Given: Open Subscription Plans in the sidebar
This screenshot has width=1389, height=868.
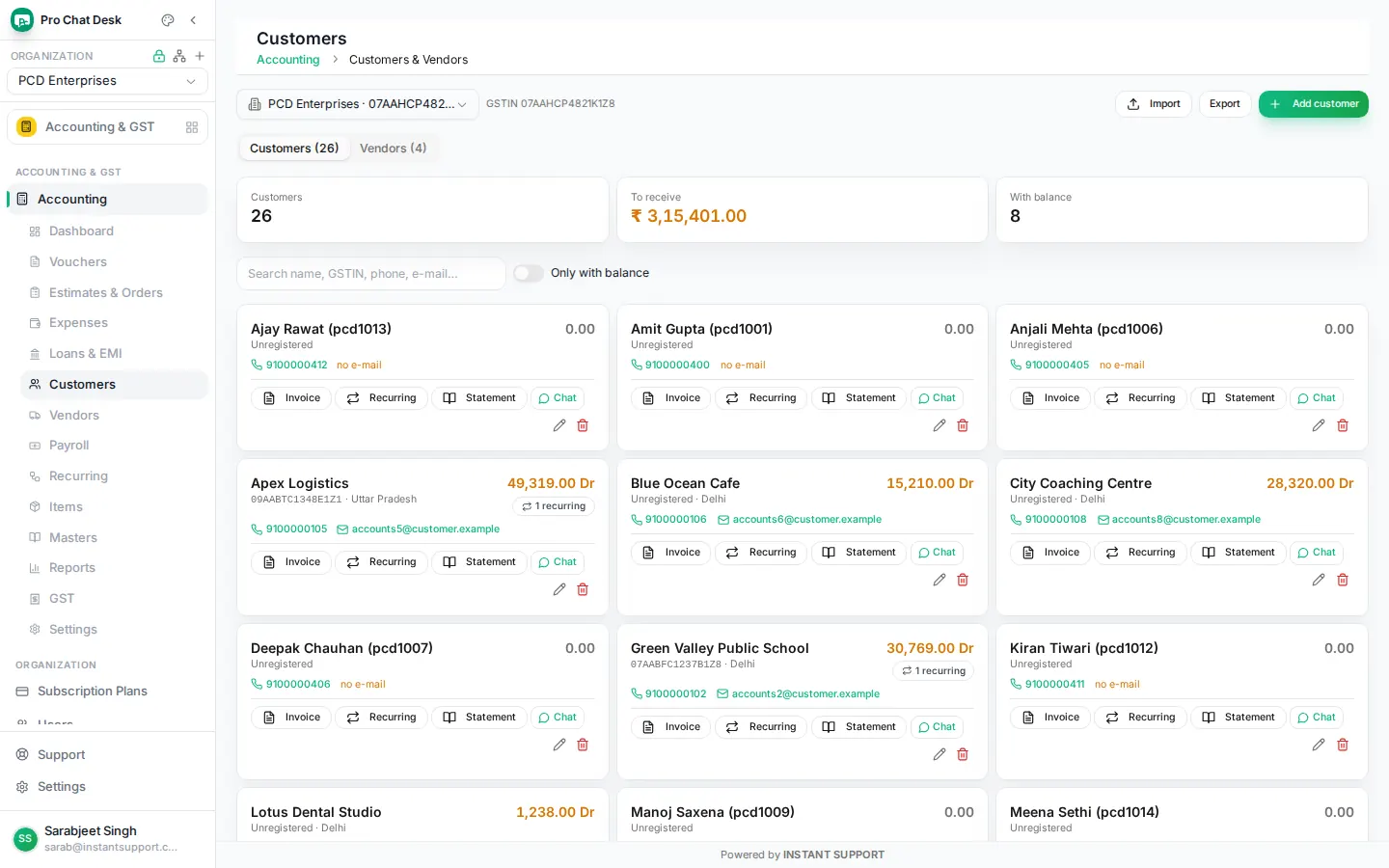Looking at the screenshot, I should tap(107, 692).
